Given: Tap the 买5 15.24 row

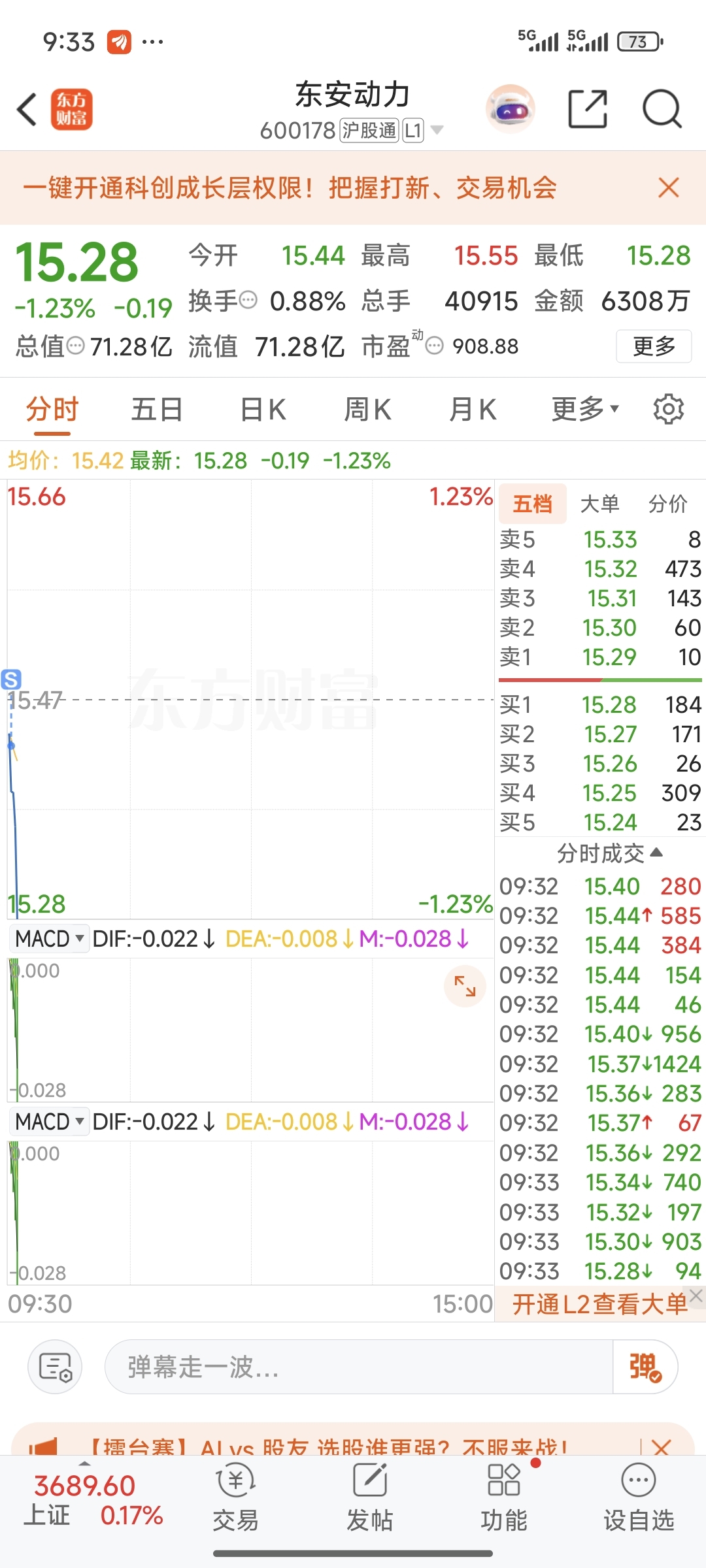Looking at the screenshot, I should point(600,822).
